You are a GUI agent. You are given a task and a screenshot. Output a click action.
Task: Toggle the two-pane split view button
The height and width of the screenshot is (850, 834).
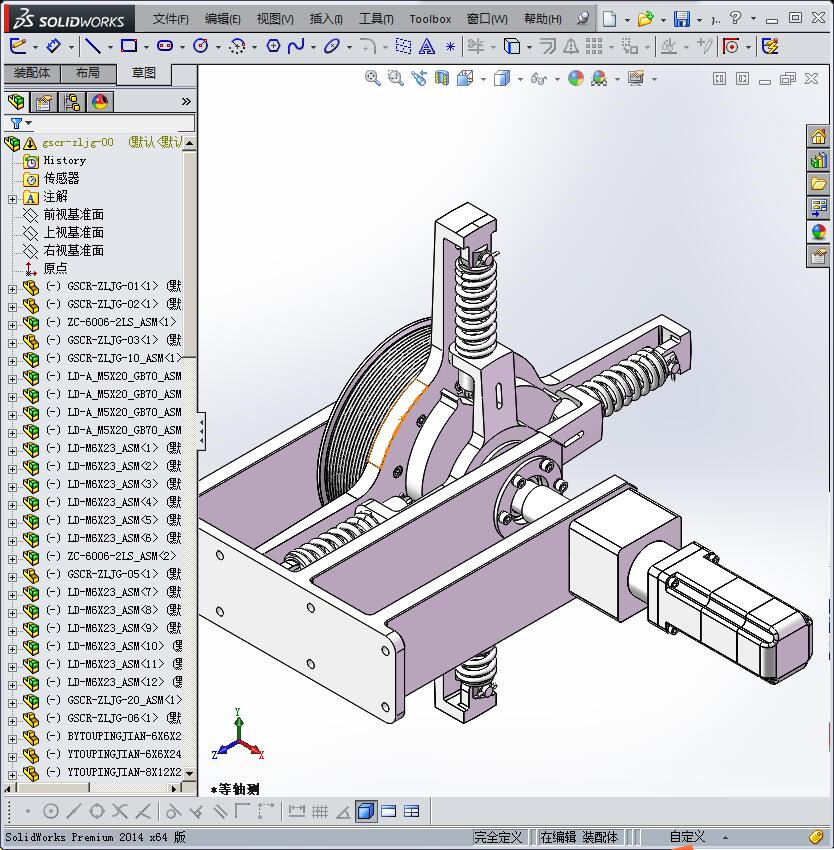tap(389, 812)
